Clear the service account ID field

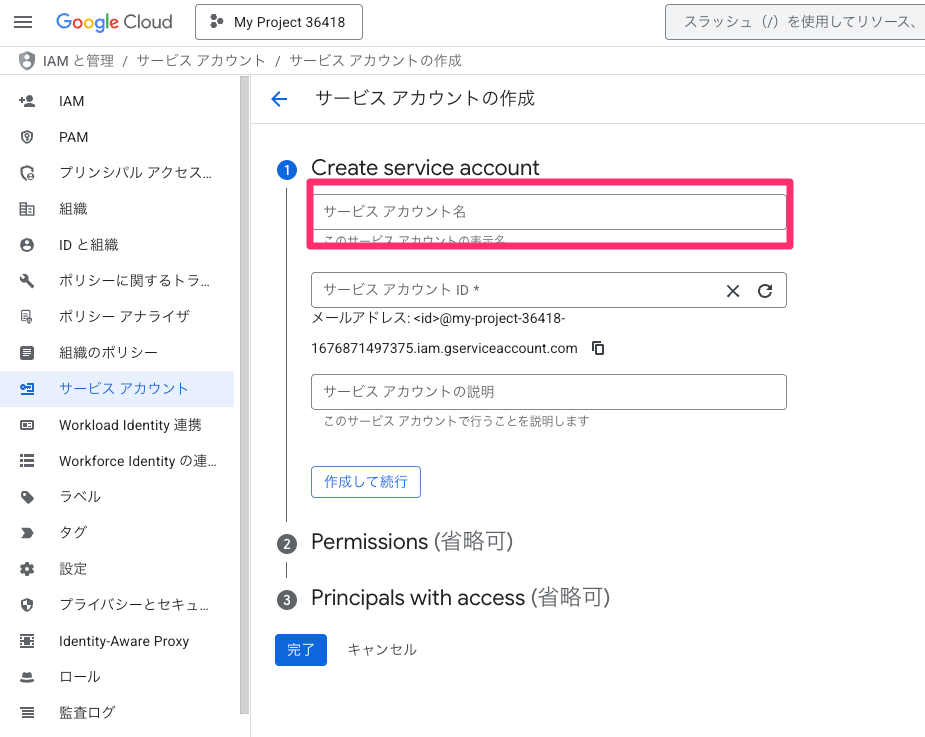733,290
